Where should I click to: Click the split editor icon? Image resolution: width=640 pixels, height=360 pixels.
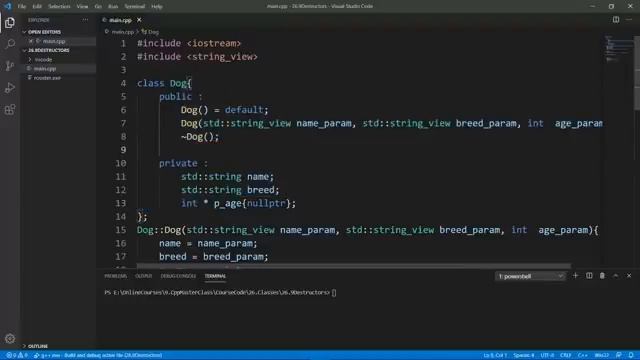(616, 20)
